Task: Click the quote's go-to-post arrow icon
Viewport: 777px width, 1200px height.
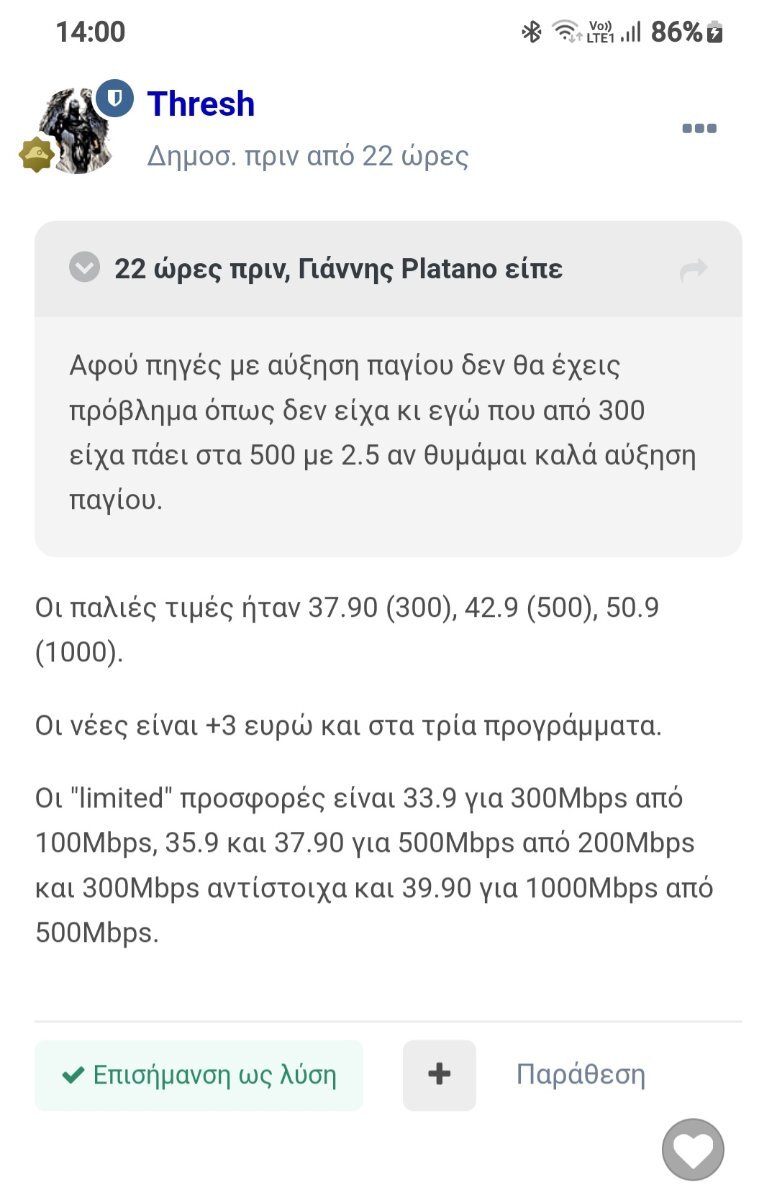Action: click(x=693, y=269)
